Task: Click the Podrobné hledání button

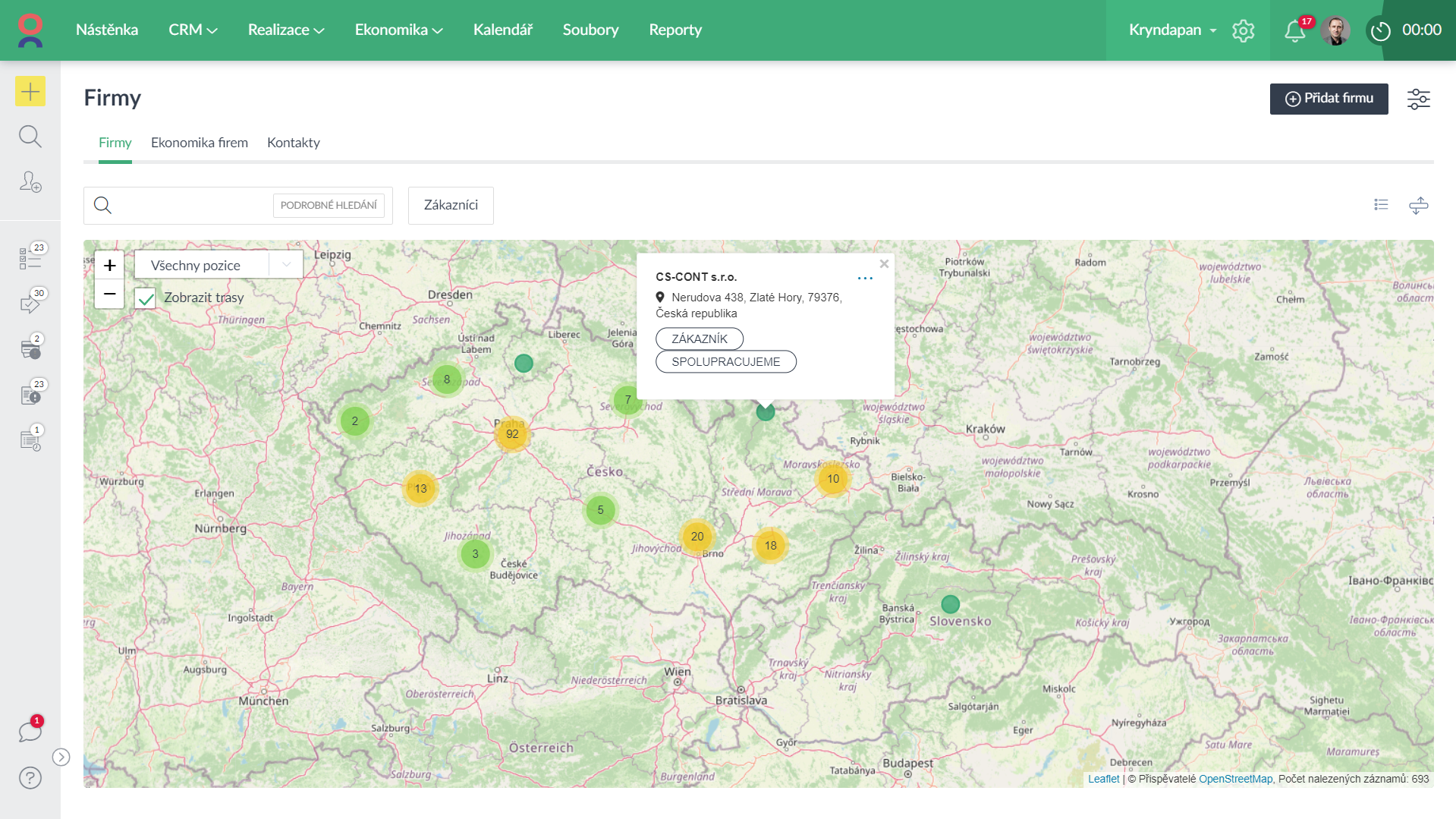Action: (x=329, y=206)
